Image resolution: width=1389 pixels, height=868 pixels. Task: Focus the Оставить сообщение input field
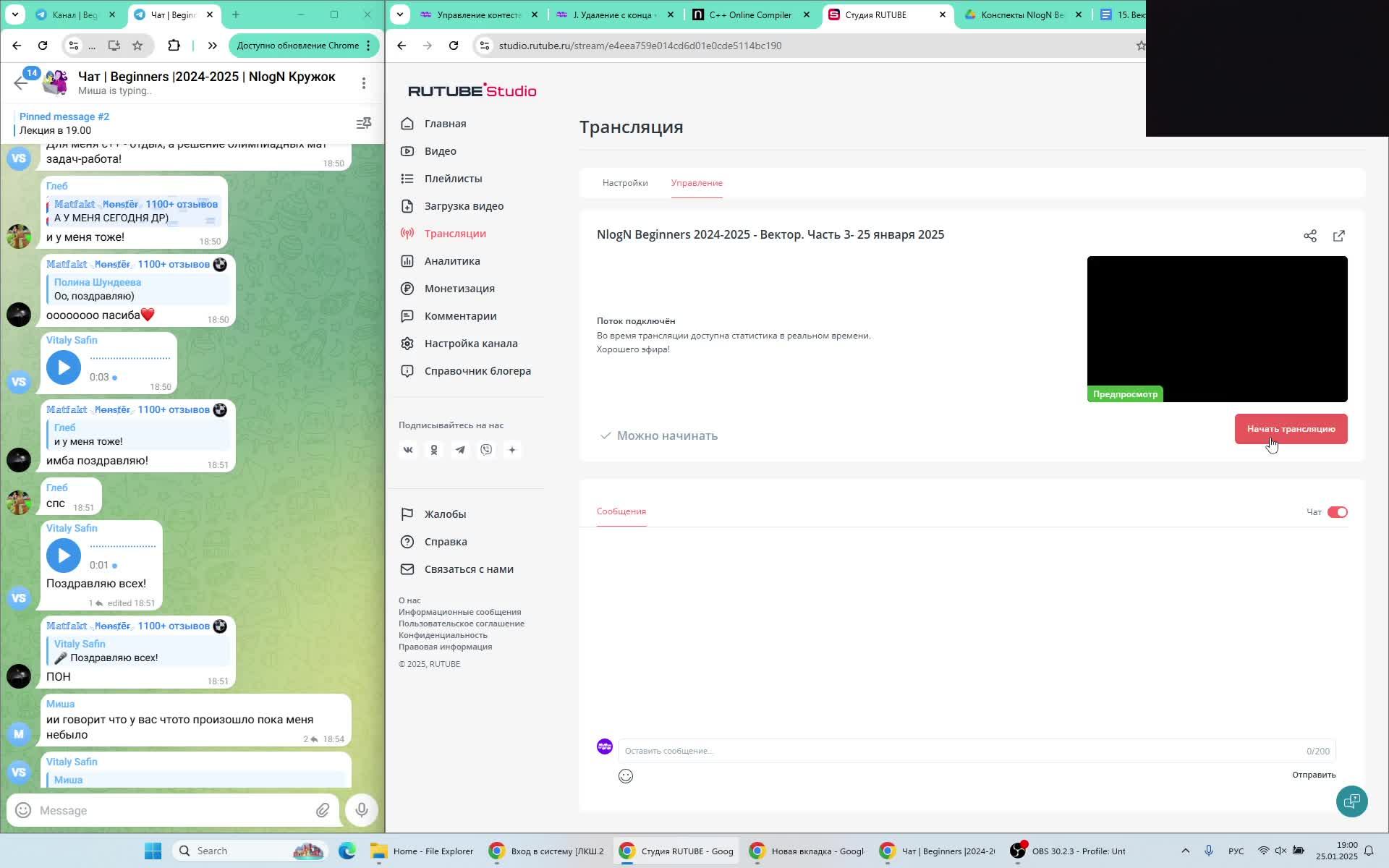click(962, 751)
